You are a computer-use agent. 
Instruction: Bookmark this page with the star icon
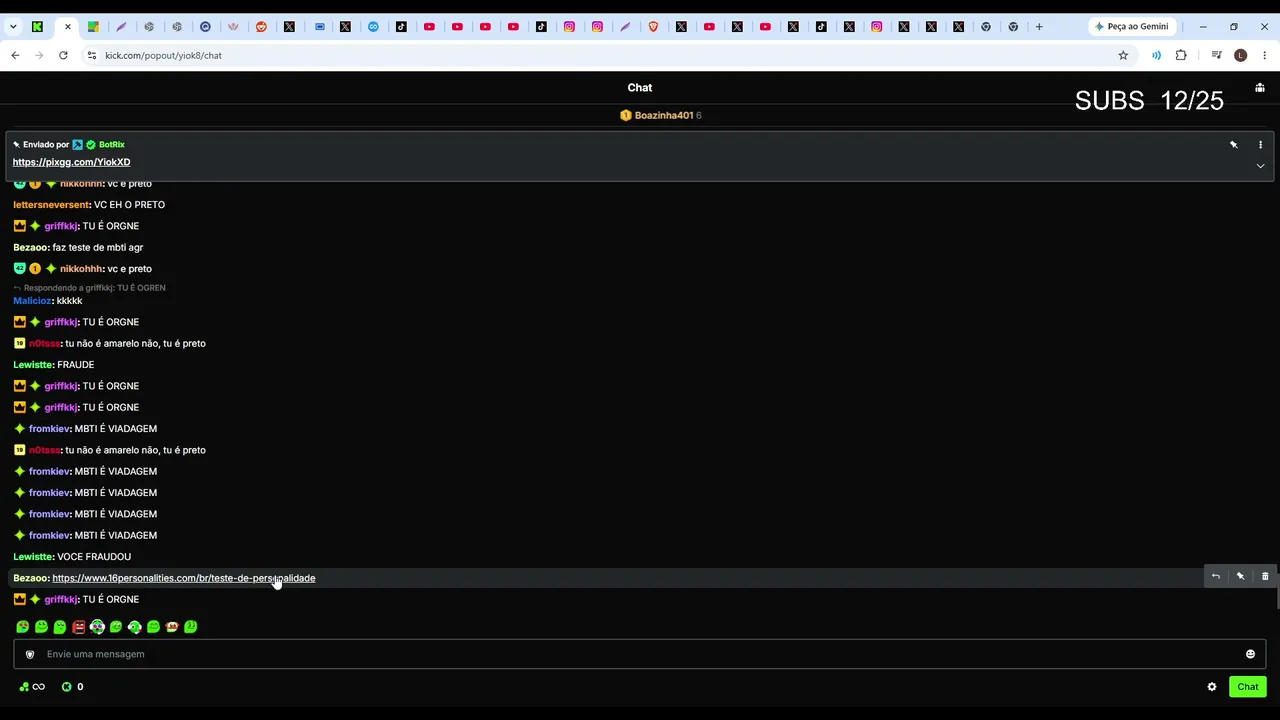tap(1123, 55)
